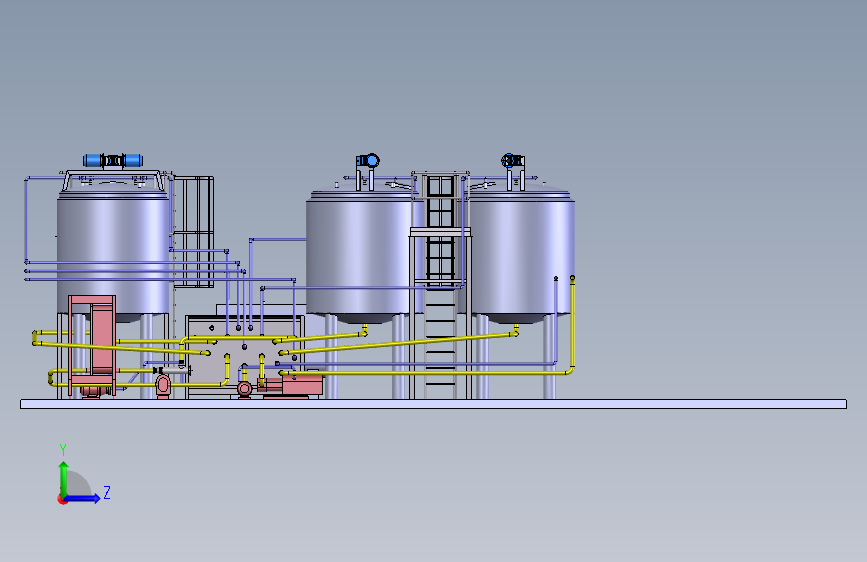
Task: Select the blue motor on top of middle tank
Action: [368, 160]
